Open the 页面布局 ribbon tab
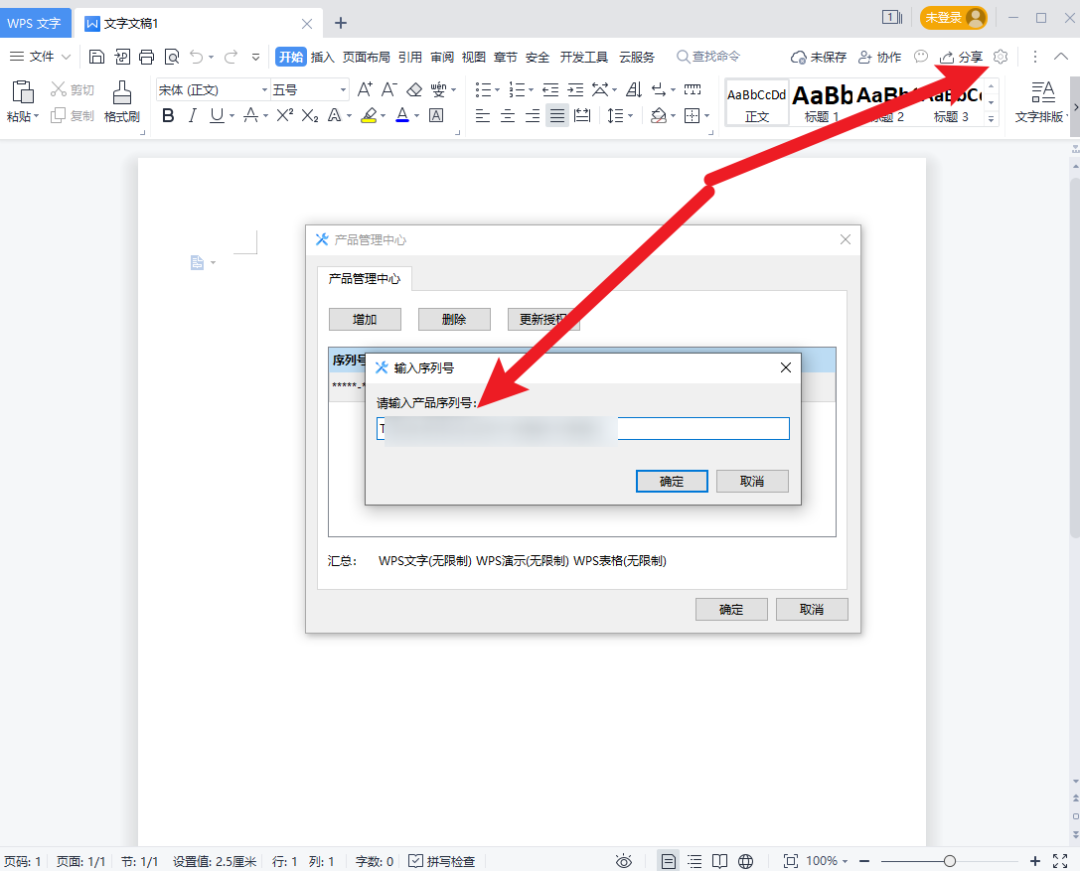The width and height of the screenshot is (1080, 871). coord(366,57)
